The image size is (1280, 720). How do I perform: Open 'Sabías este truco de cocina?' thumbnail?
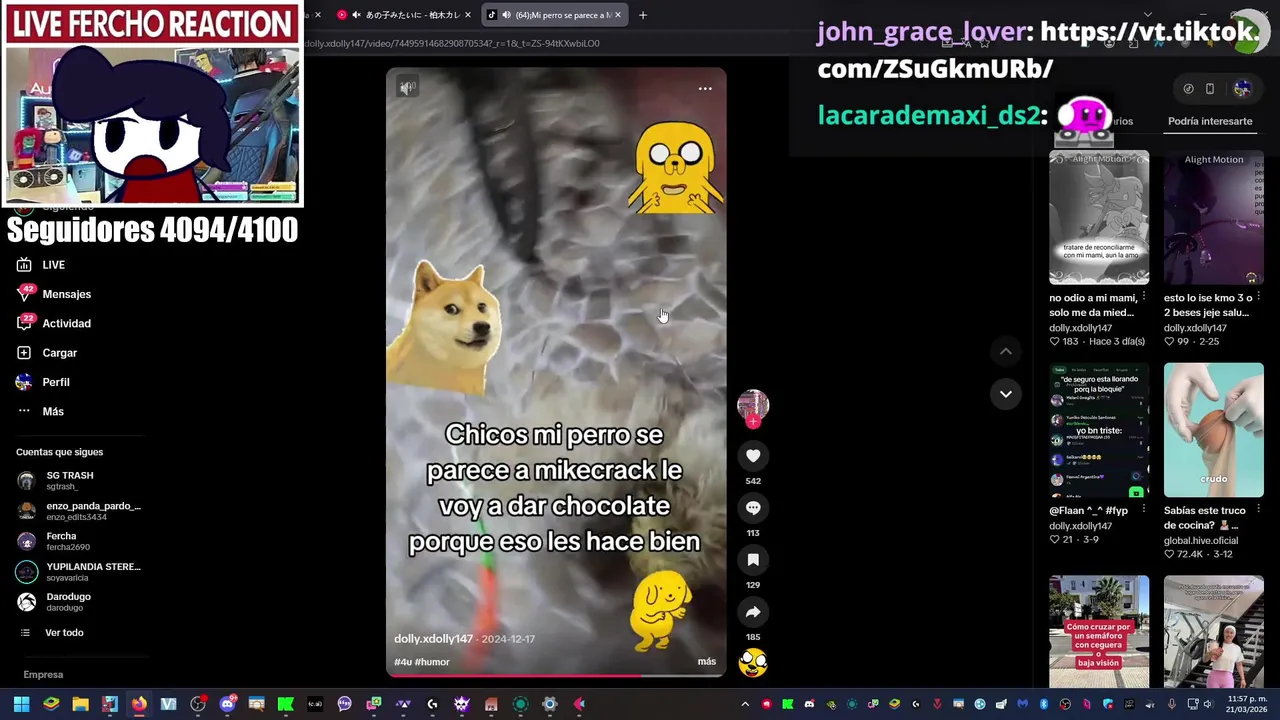click(1214, 430)
